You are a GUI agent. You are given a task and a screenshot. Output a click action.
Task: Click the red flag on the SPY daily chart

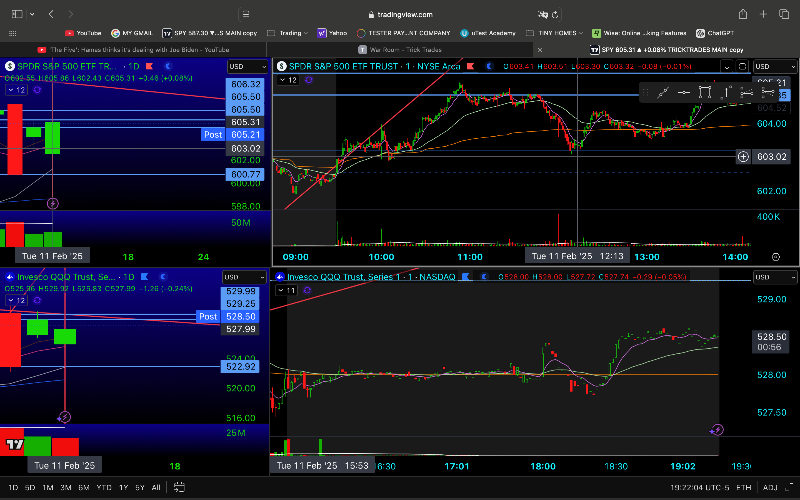coord(149,66)
